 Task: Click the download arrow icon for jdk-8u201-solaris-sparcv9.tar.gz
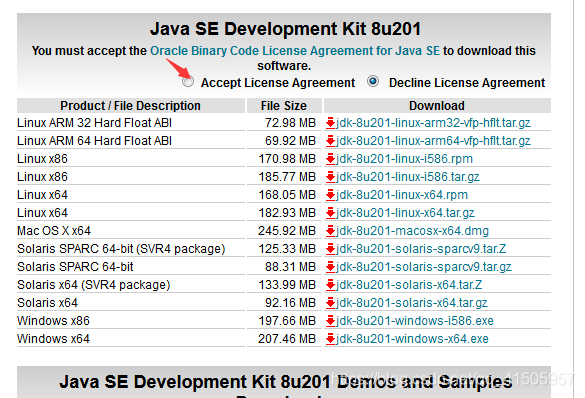tap(330, 267)
